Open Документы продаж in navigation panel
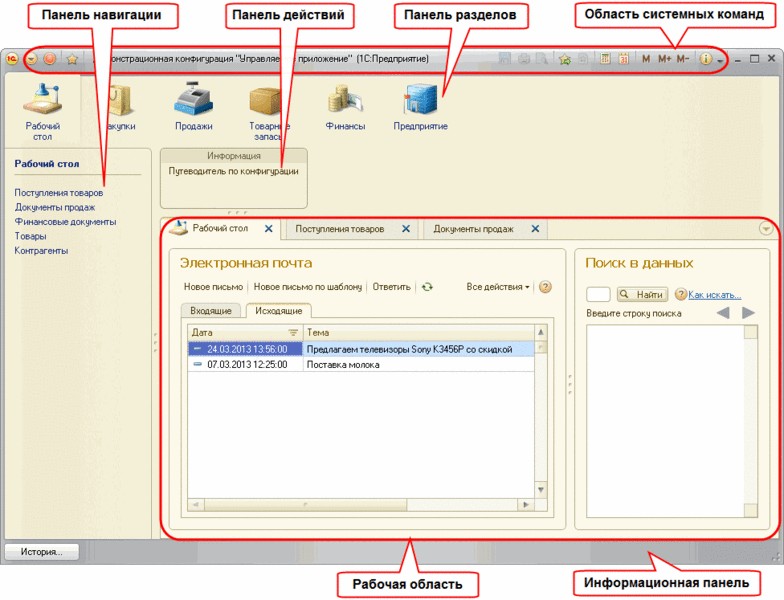This screenshot has width=784, height=600. tap(54, 207)
